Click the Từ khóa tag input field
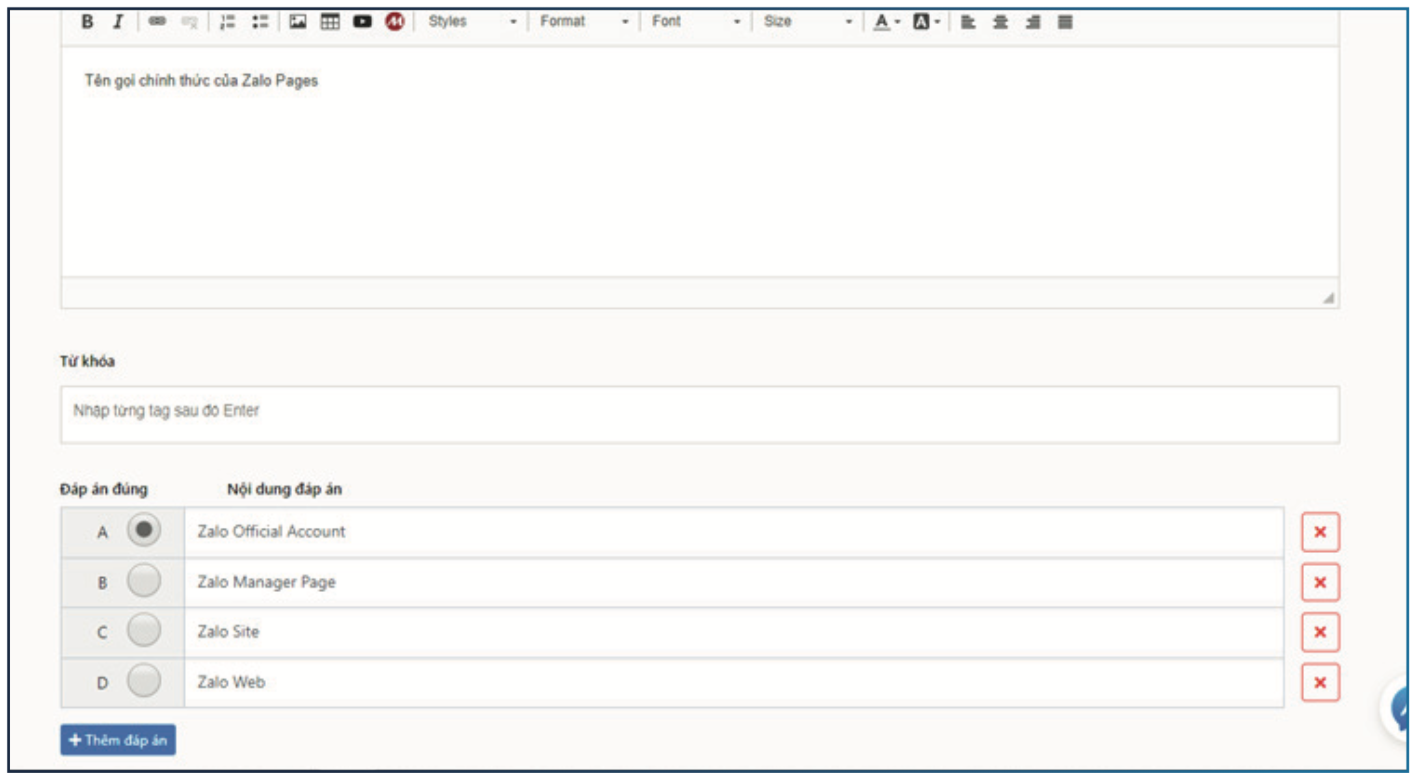The height and width of the screenshot is (782, 1416). pos(700,414)
